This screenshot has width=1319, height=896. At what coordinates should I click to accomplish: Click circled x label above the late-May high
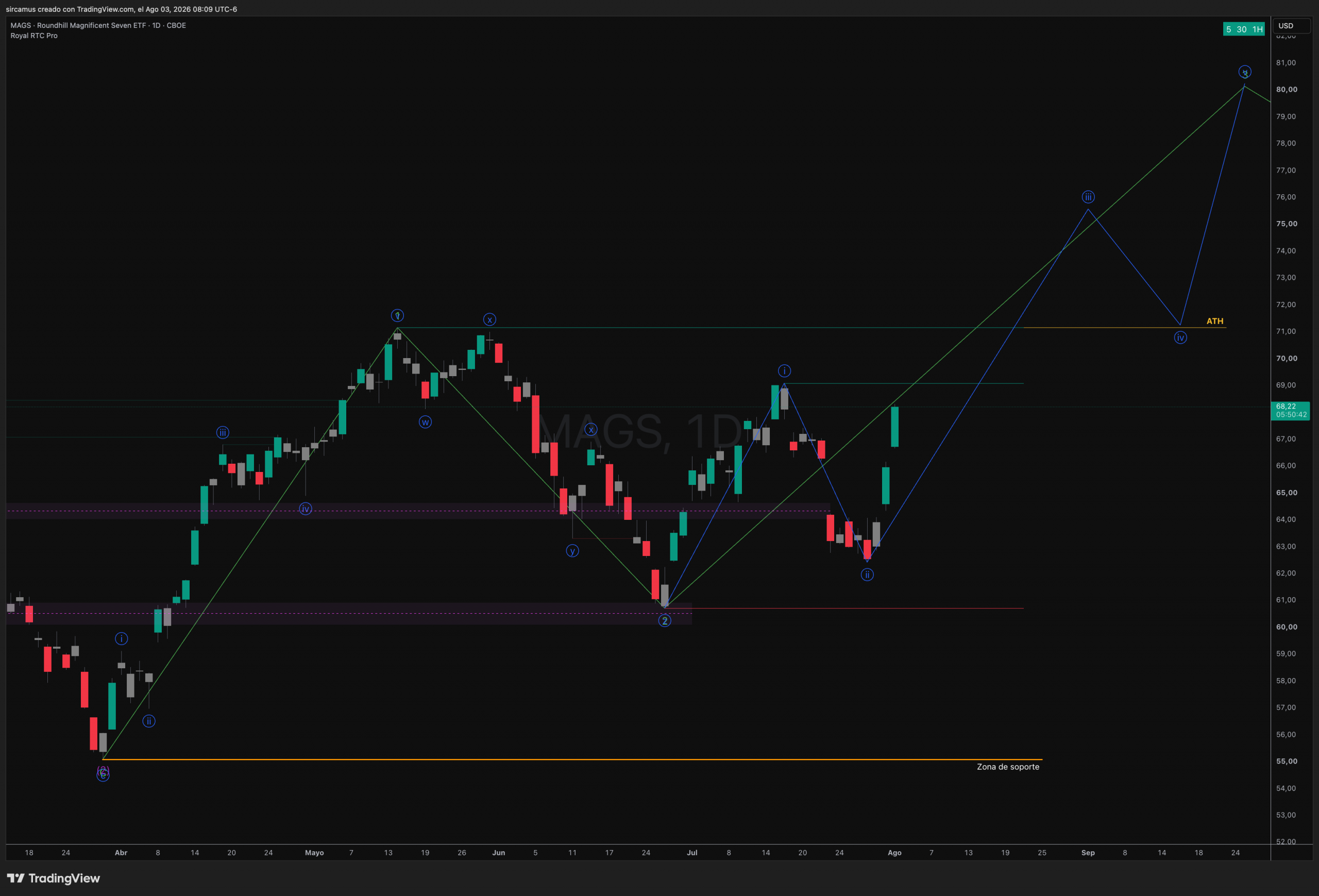tap(490, 319)
